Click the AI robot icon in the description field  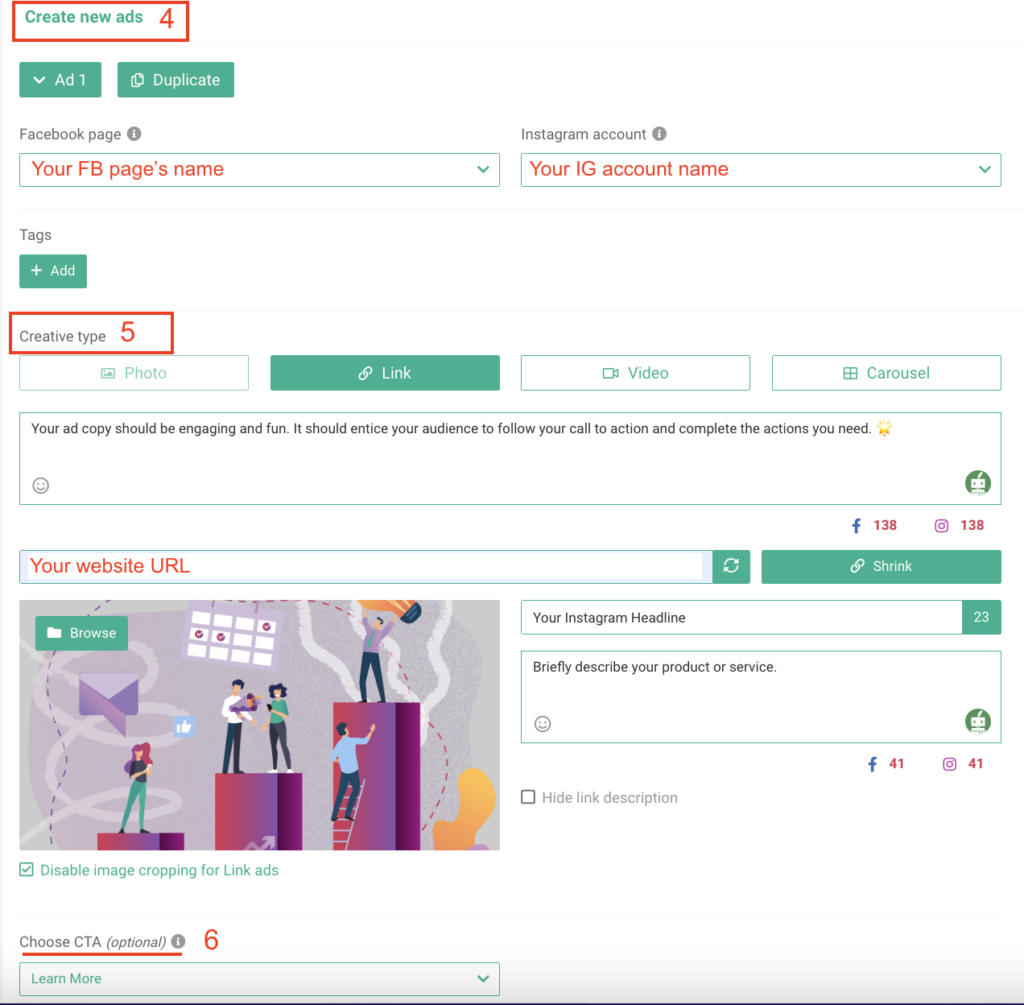point(978,719)
